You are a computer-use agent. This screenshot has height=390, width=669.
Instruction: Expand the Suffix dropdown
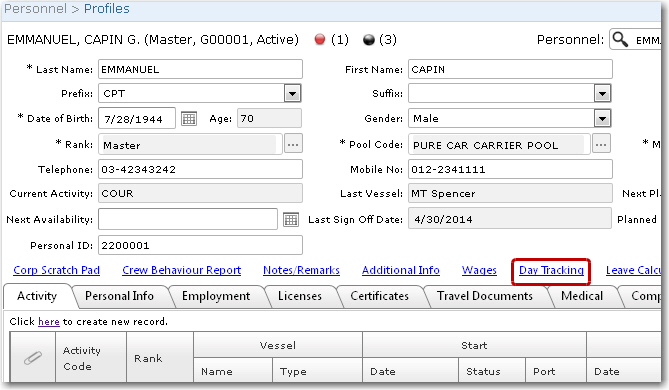click(602, 93)
